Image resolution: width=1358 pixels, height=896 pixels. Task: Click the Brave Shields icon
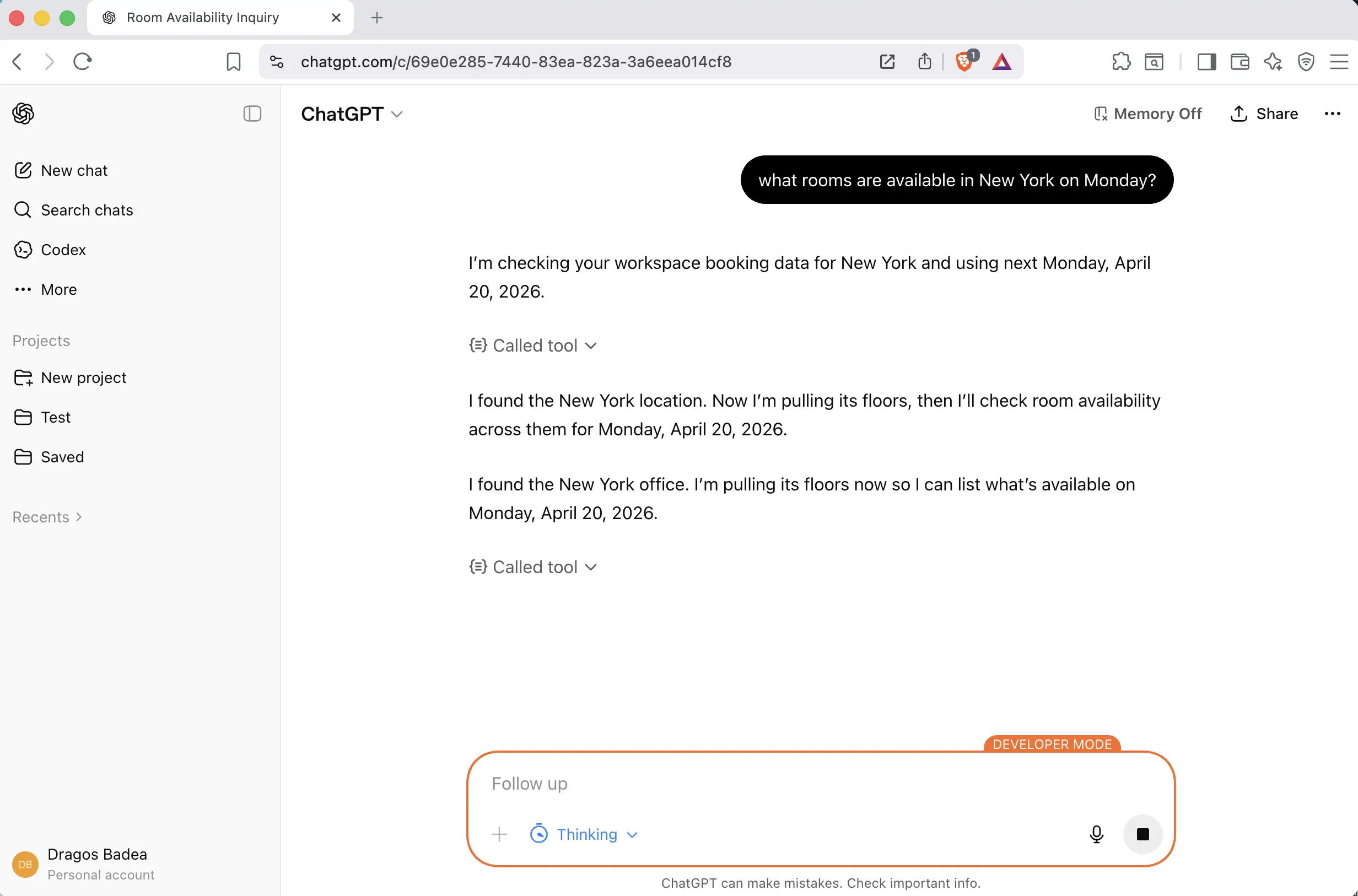pos(964,62)
